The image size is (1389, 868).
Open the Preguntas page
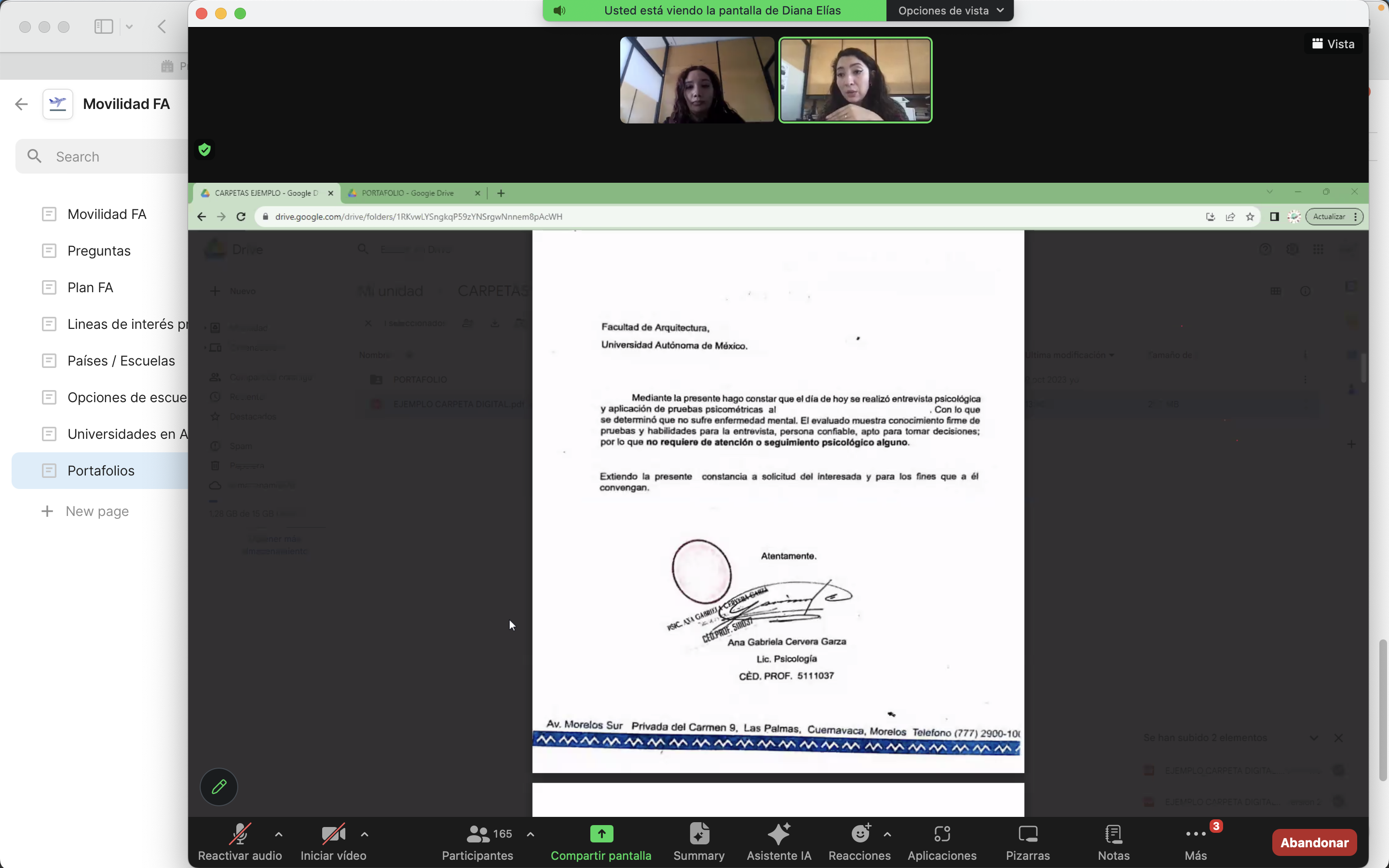coord(99,251)
